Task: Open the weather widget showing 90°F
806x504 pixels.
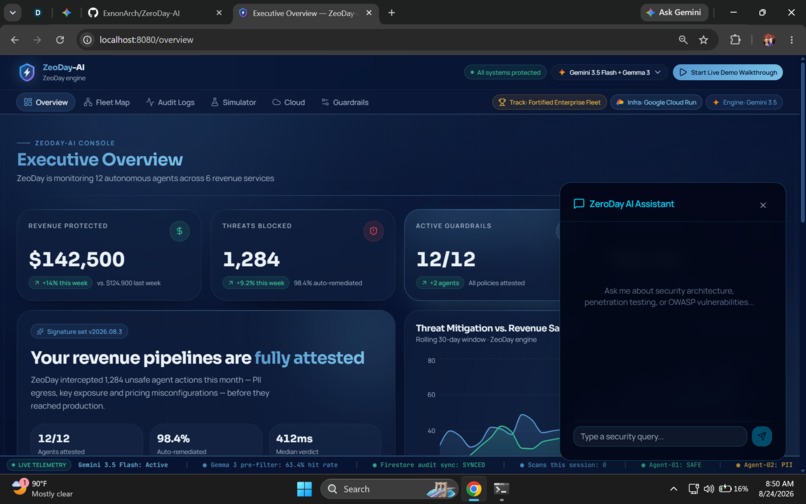Action: coord(42,489)
